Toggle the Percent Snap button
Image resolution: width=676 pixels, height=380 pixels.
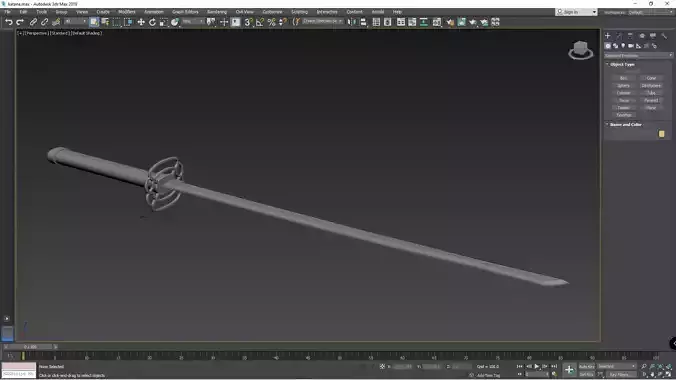coord(272,22)
